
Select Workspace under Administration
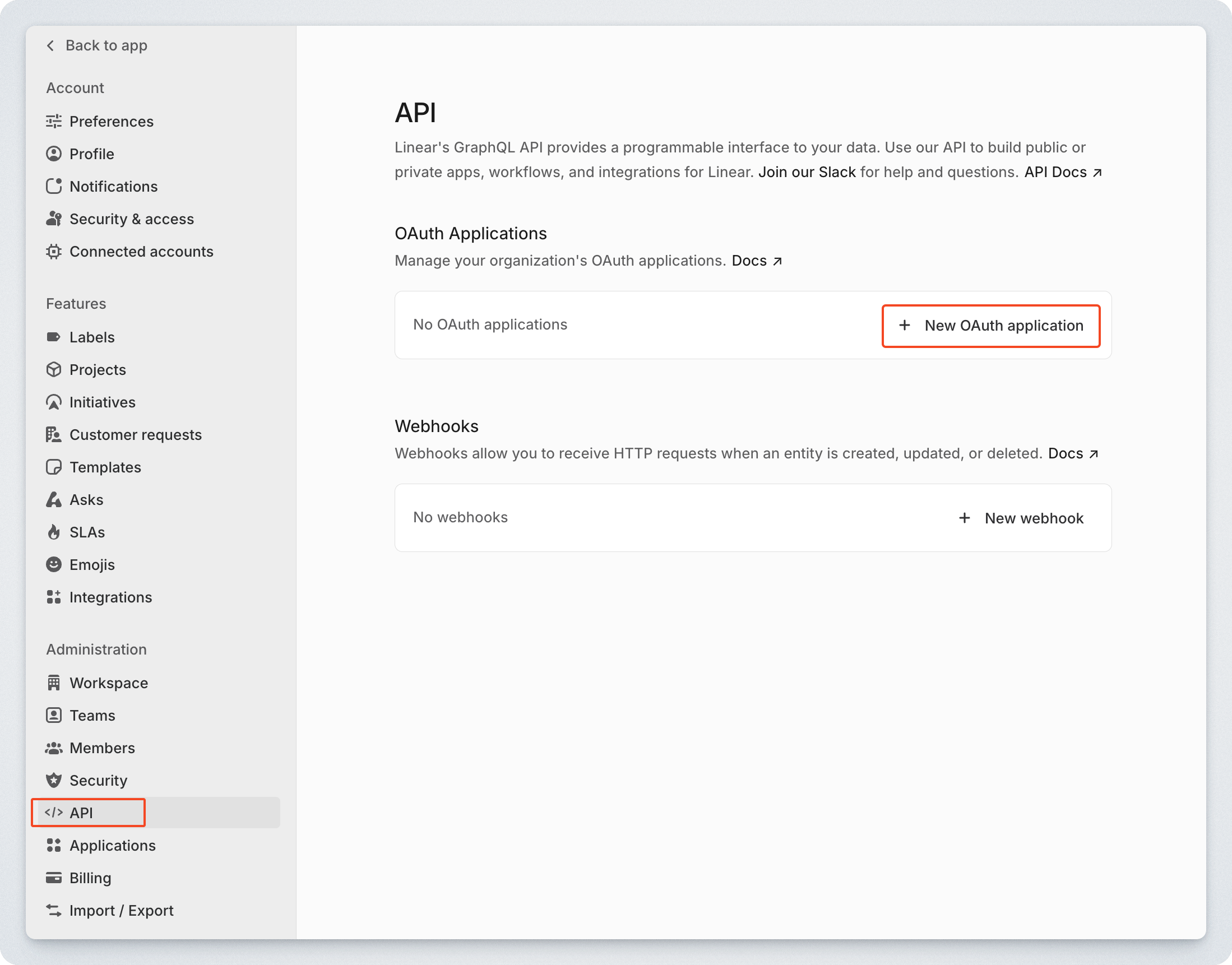pos(109,683)
